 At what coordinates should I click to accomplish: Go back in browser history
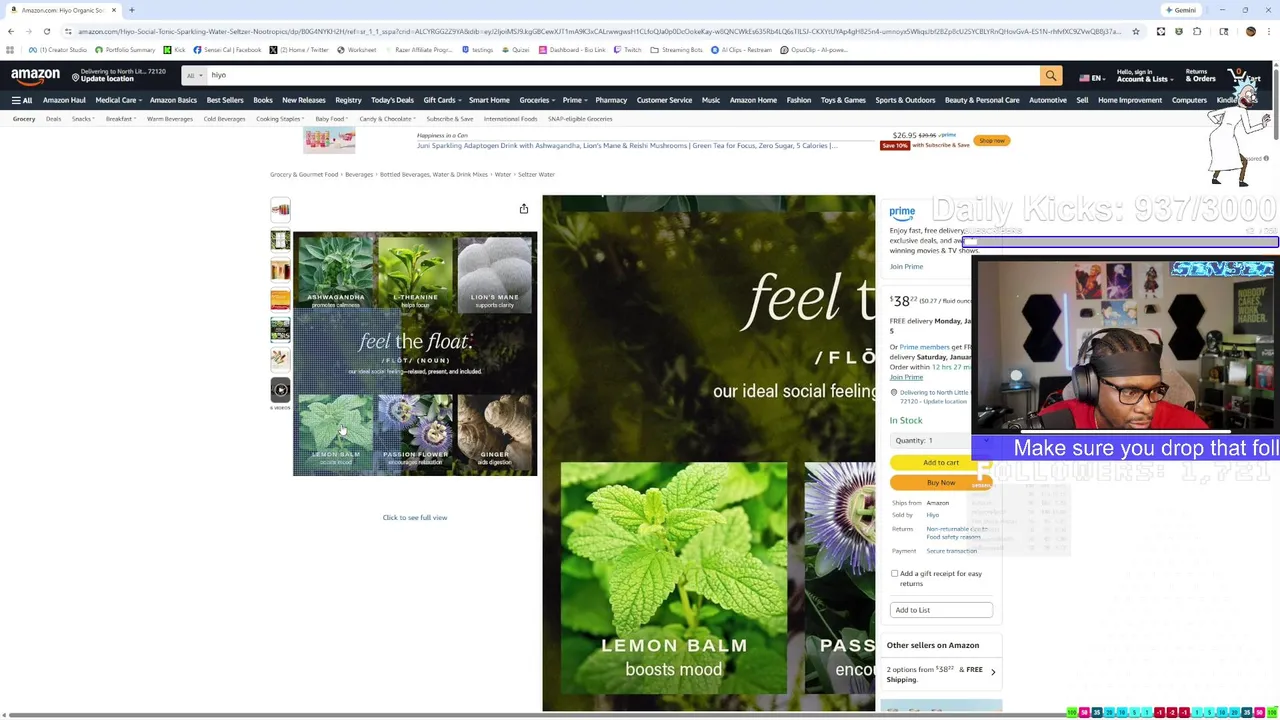point(11,31)
